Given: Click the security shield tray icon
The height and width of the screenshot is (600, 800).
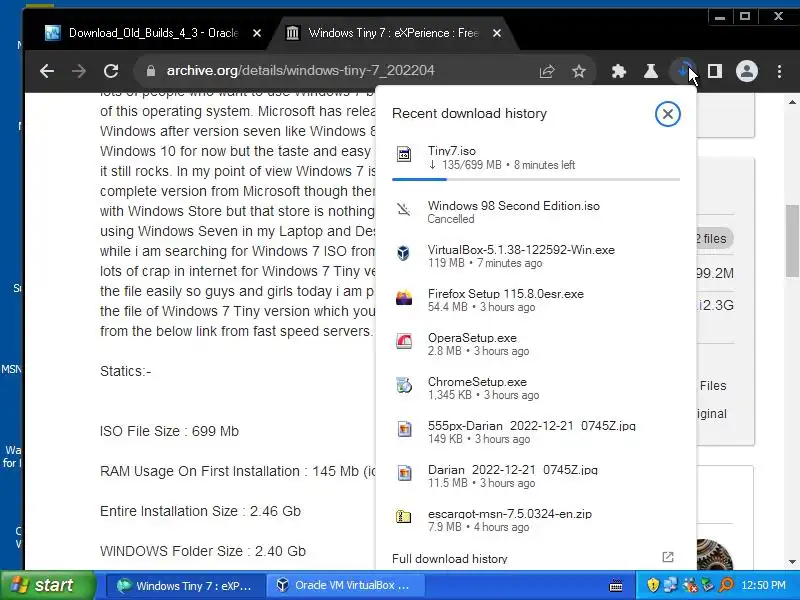Looking at the screenshot, I should 653,585.
